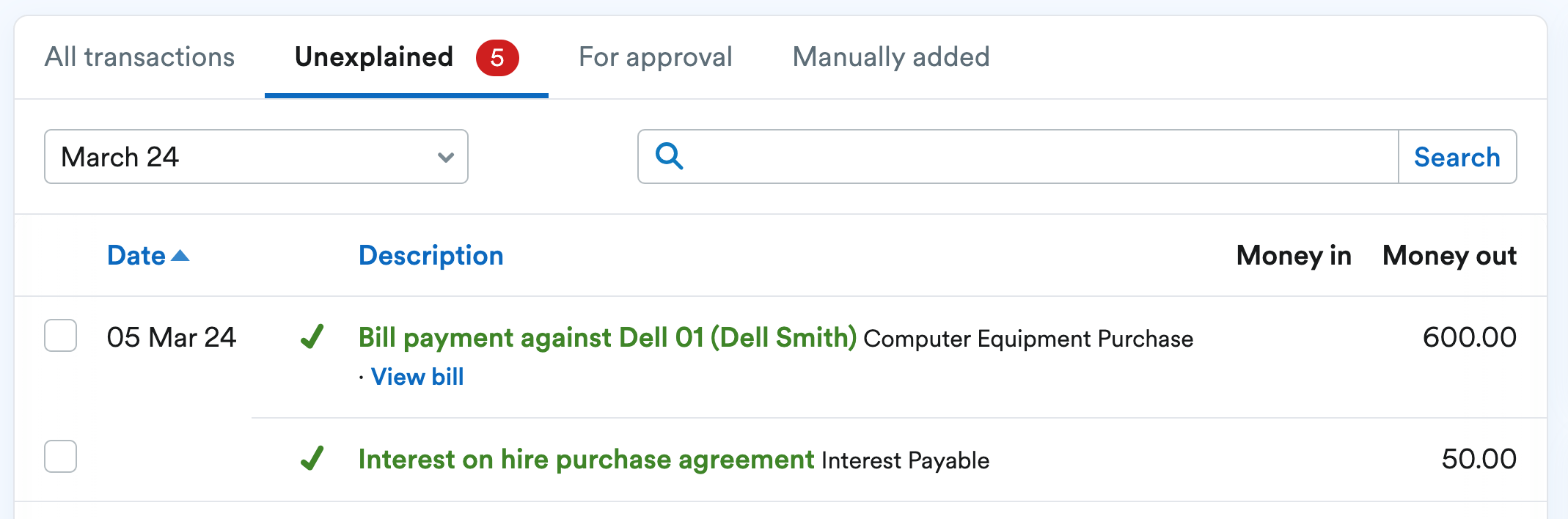
Task: Open the View bill link
Action: pos(417,376)
